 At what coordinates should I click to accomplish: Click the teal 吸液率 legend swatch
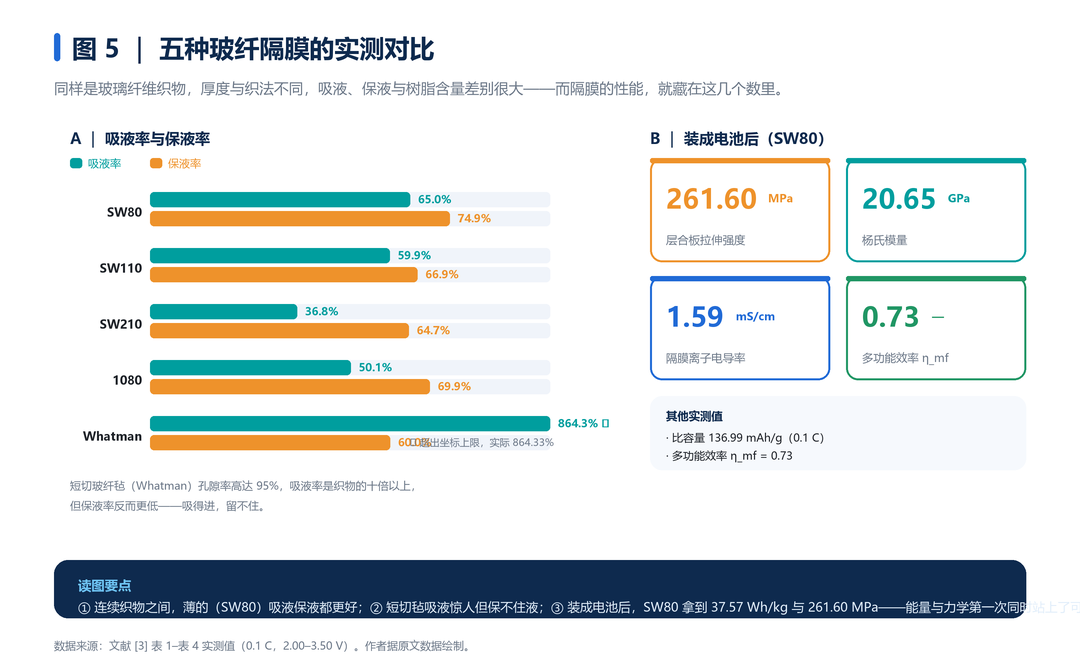pyautogui.click(x=76, y=163)
